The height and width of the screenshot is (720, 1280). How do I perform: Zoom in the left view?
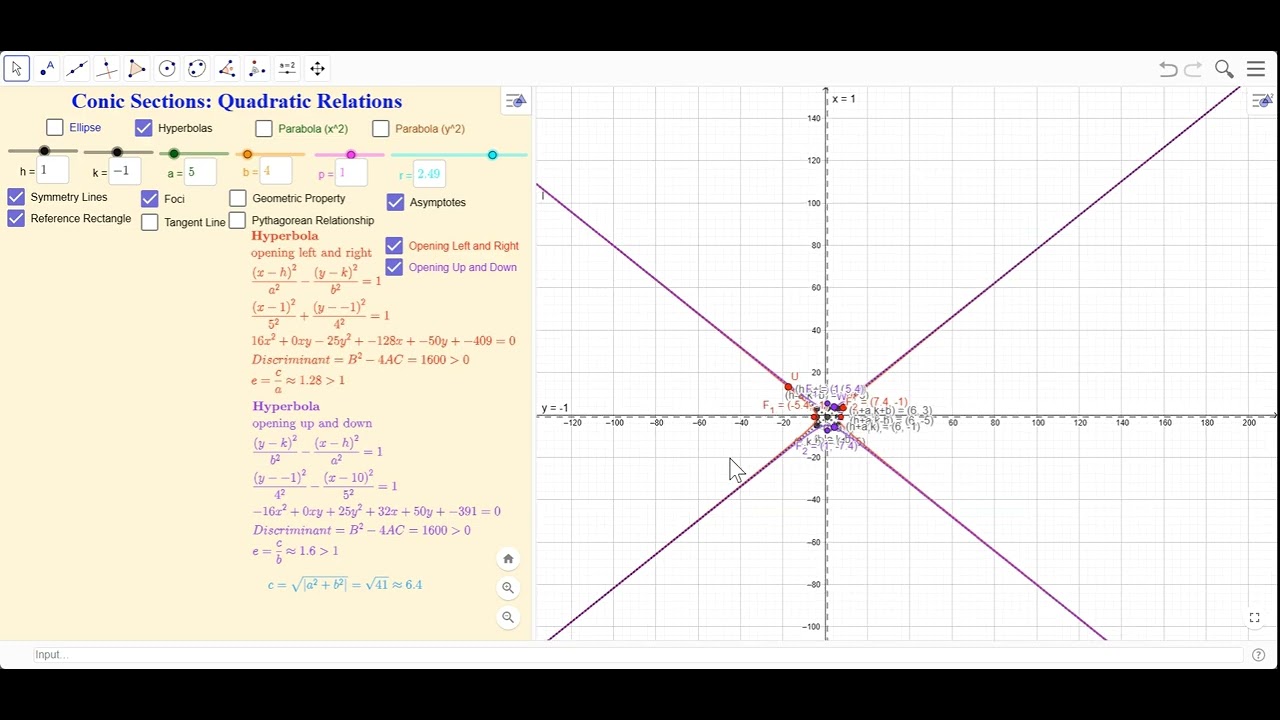click(508, 588)
